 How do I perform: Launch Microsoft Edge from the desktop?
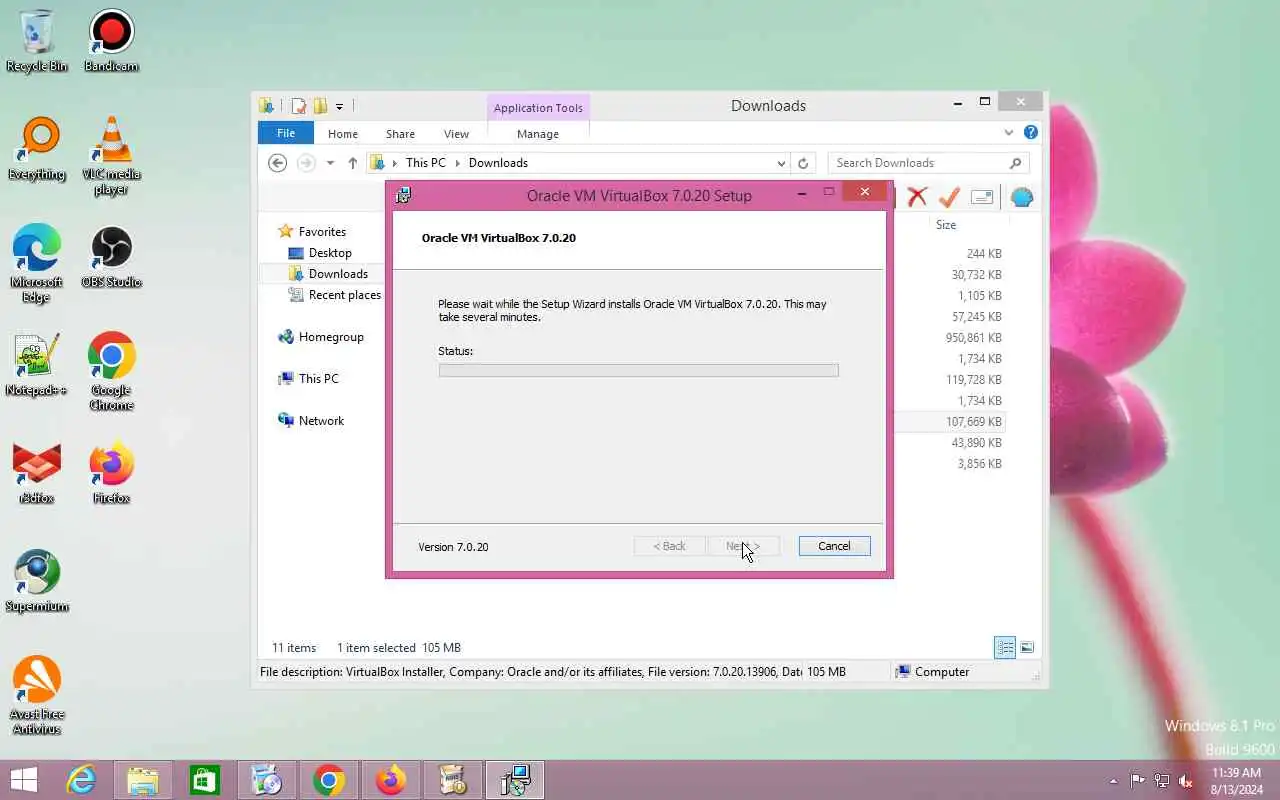[37, 263]
